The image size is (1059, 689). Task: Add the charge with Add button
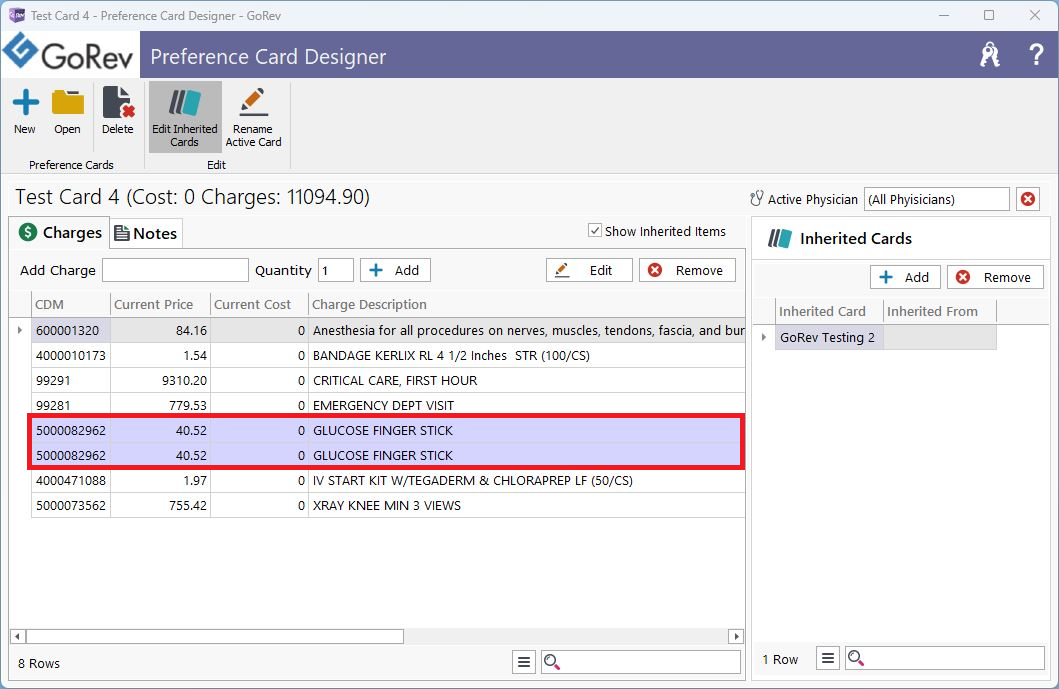[395, 270]
